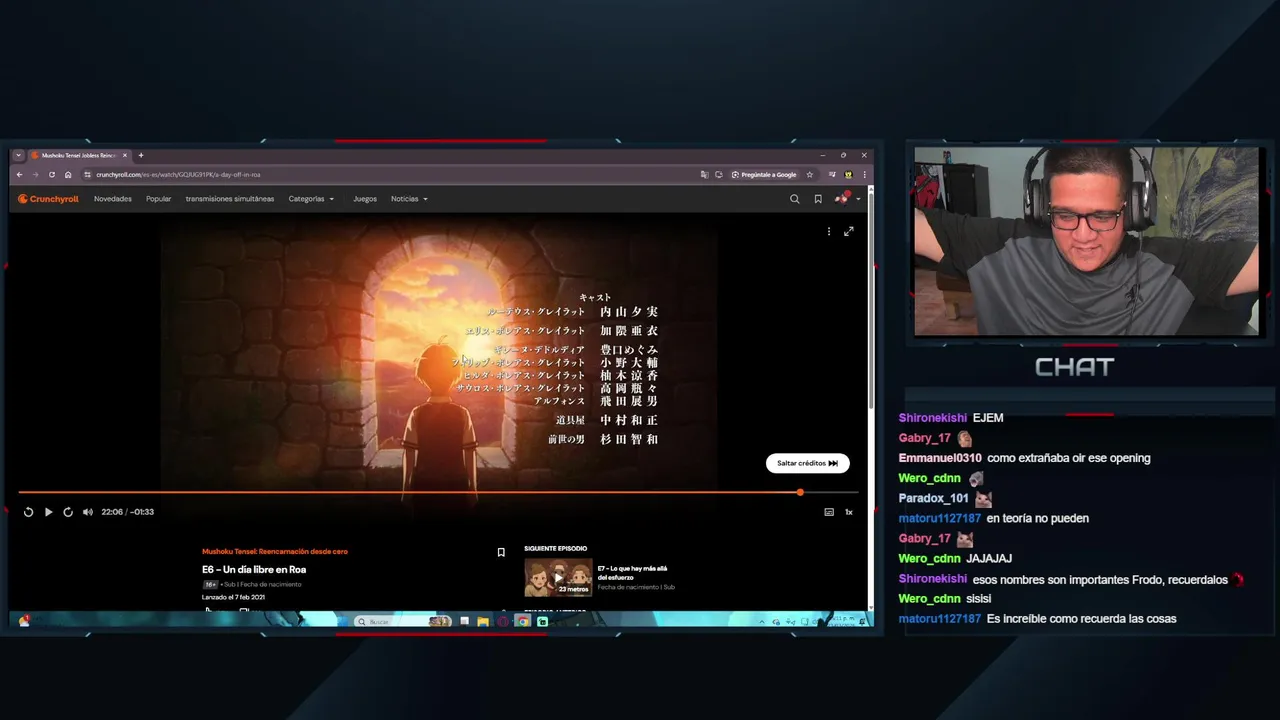Click Shironekishi's EJEM chat message
Screen dimensions: 1280x720
point(988,418)
